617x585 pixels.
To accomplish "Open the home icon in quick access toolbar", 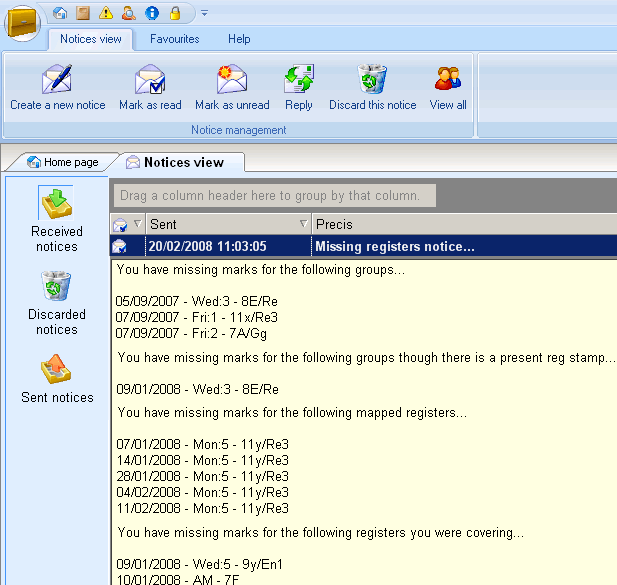I will 60,13.
